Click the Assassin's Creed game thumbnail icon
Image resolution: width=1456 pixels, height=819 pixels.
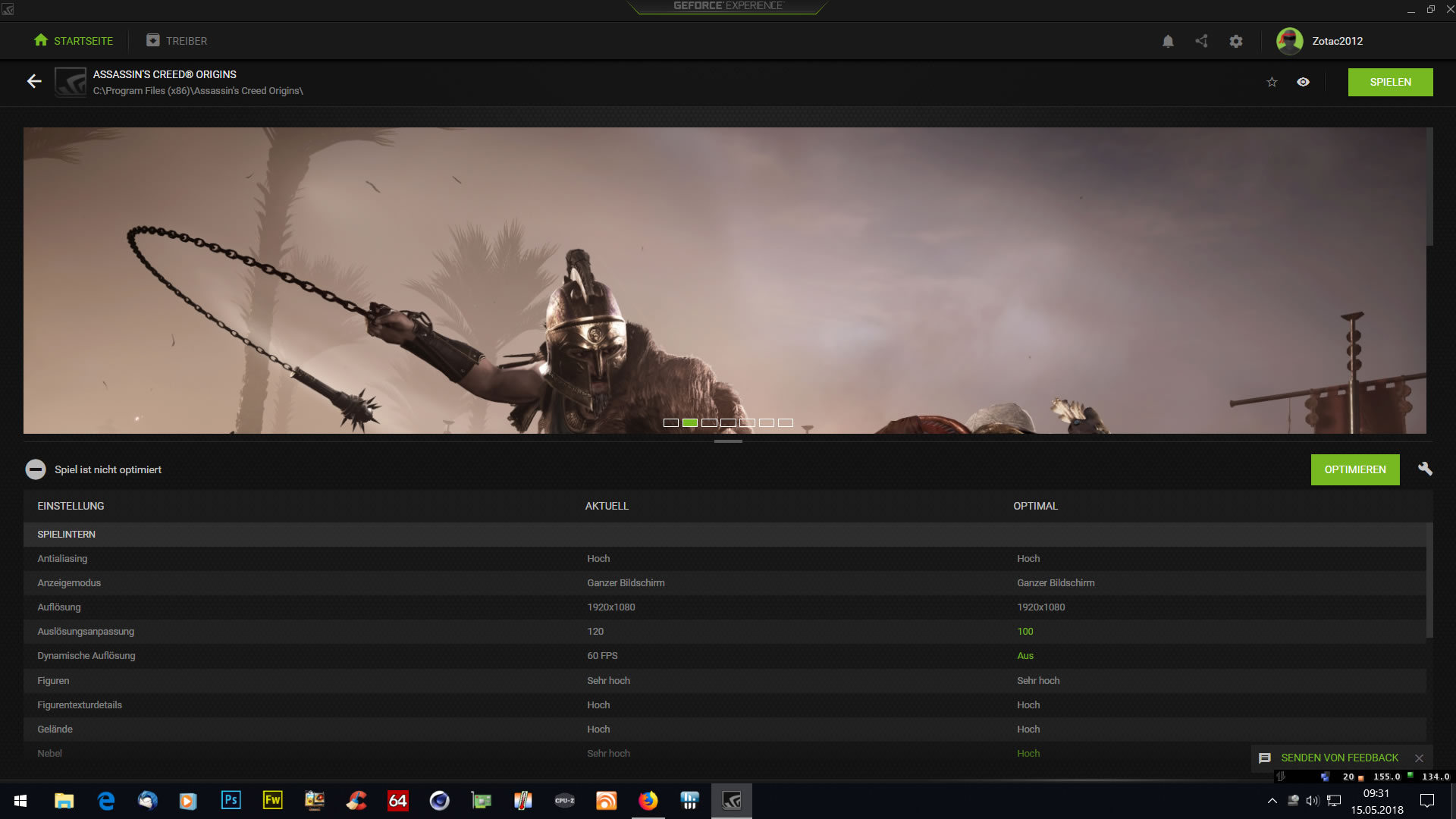(71, 82)
